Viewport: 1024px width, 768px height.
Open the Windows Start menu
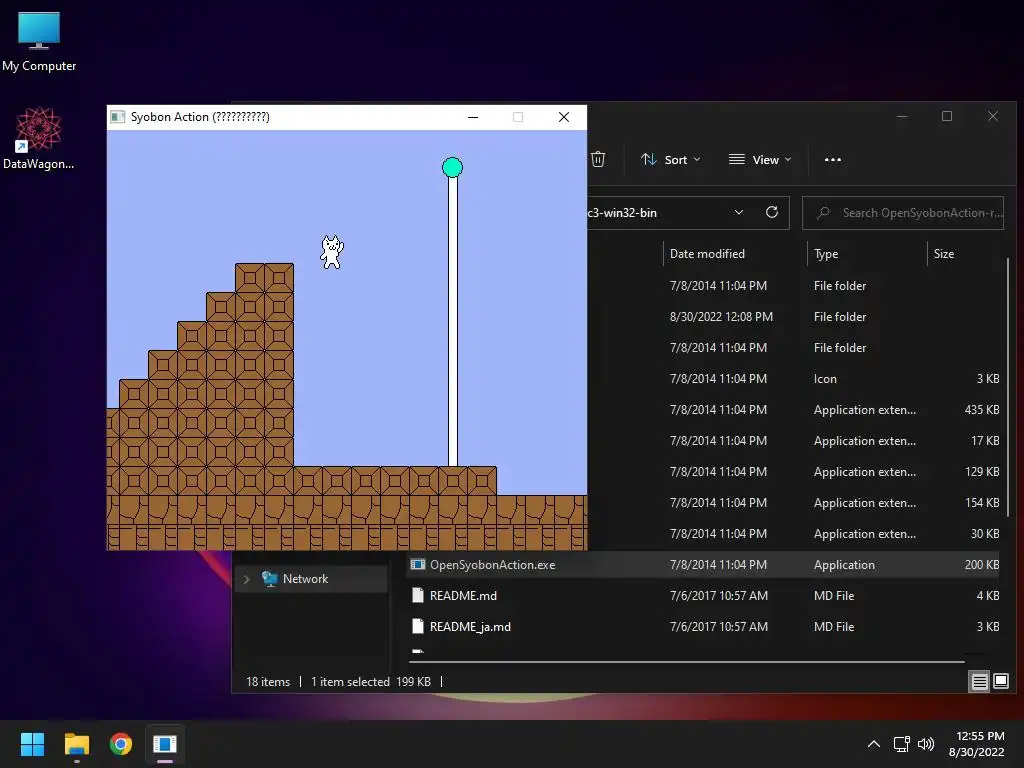pyautogui.click(x=32, y=744)
